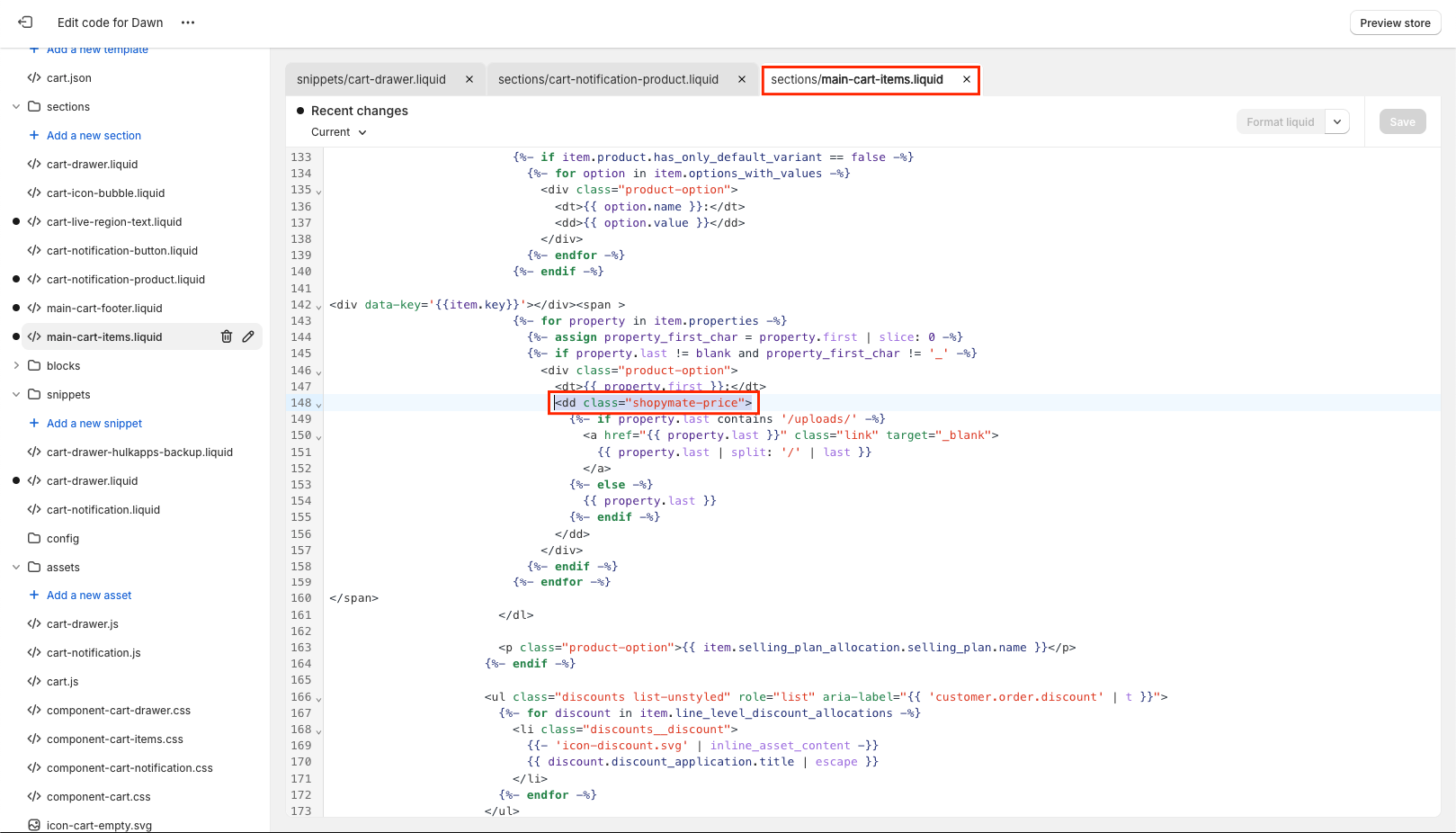Open cart-notification.js asset
The width and height of the screenshot is (1456, 833).
click(94, 652)
